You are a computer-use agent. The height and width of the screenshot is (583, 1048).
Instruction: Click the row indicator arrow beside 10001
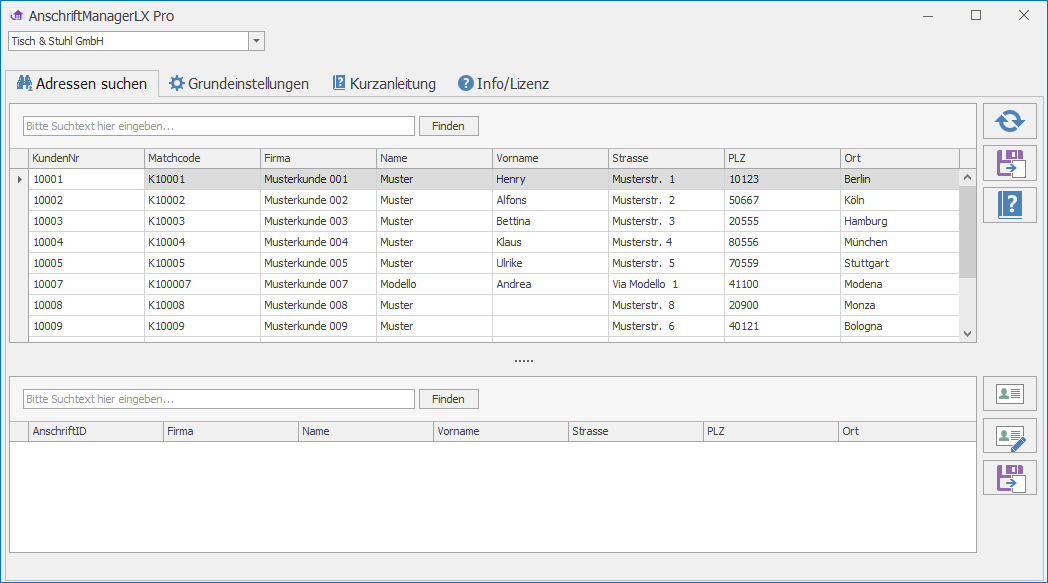click(x=19, y=180)
